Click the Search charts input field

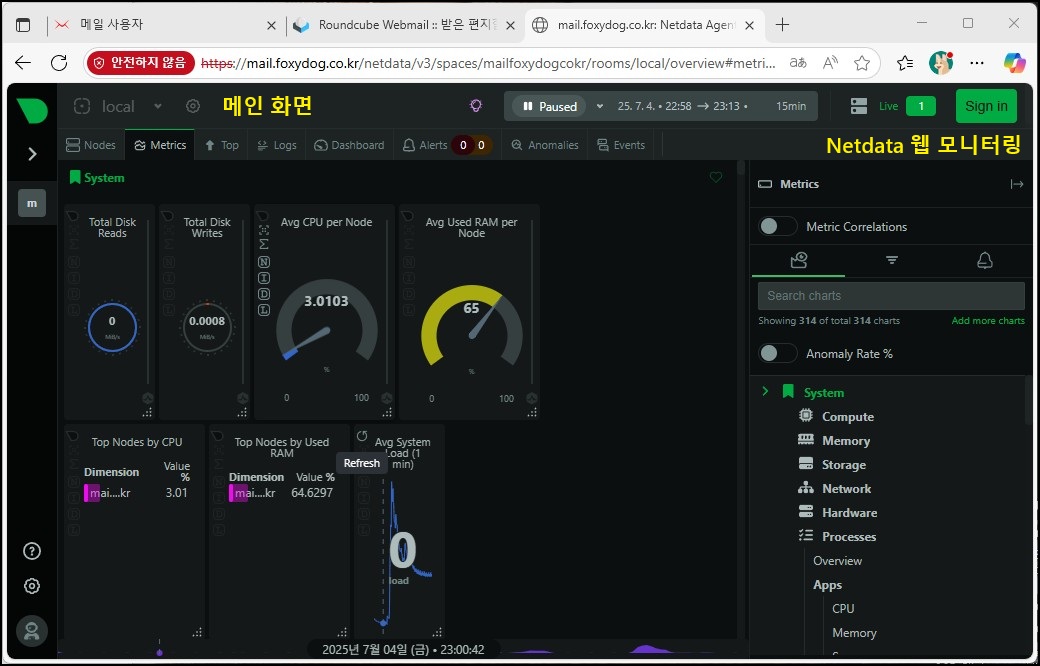point(891,296)
